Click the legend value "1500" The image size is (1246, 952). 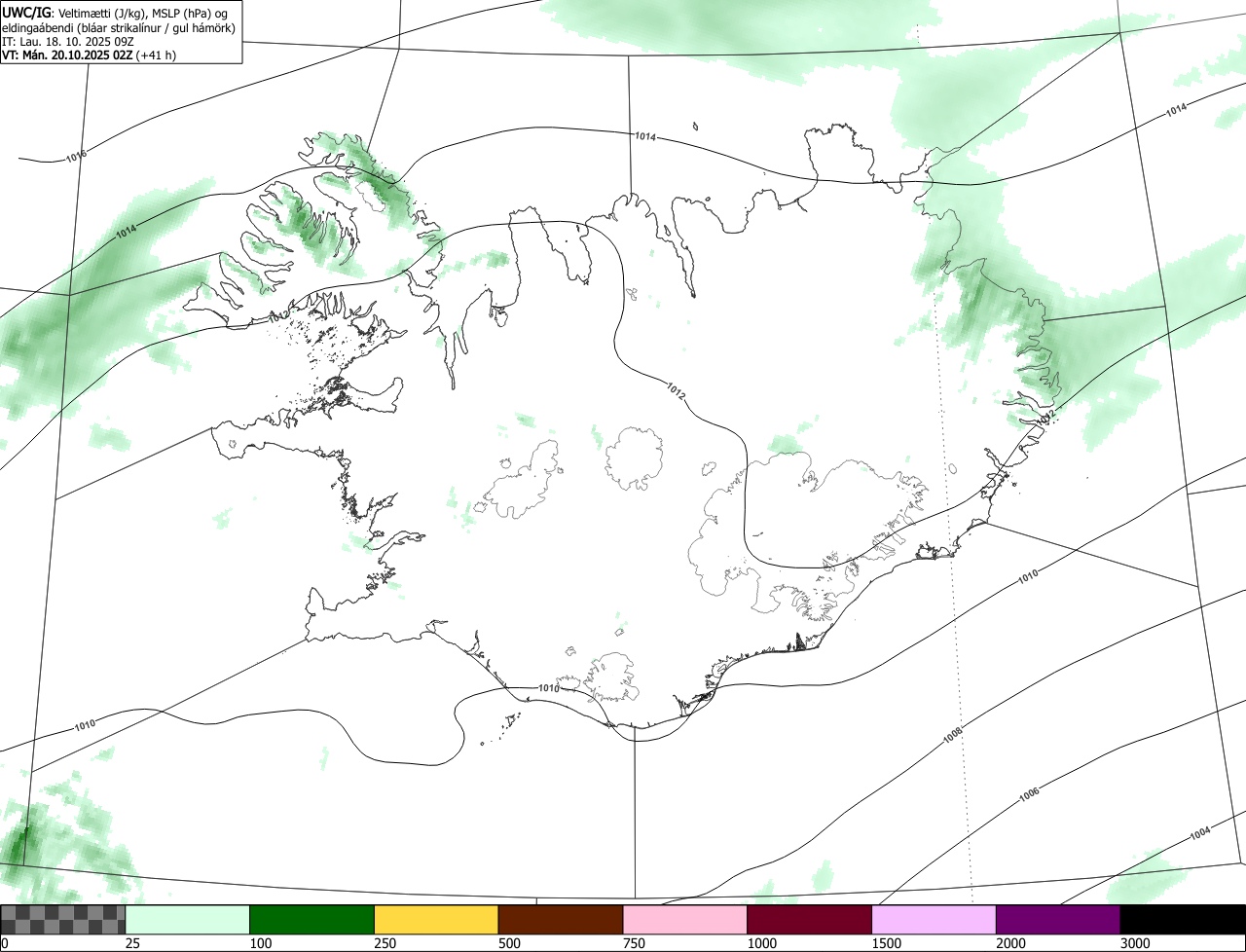tap(887, 943)
